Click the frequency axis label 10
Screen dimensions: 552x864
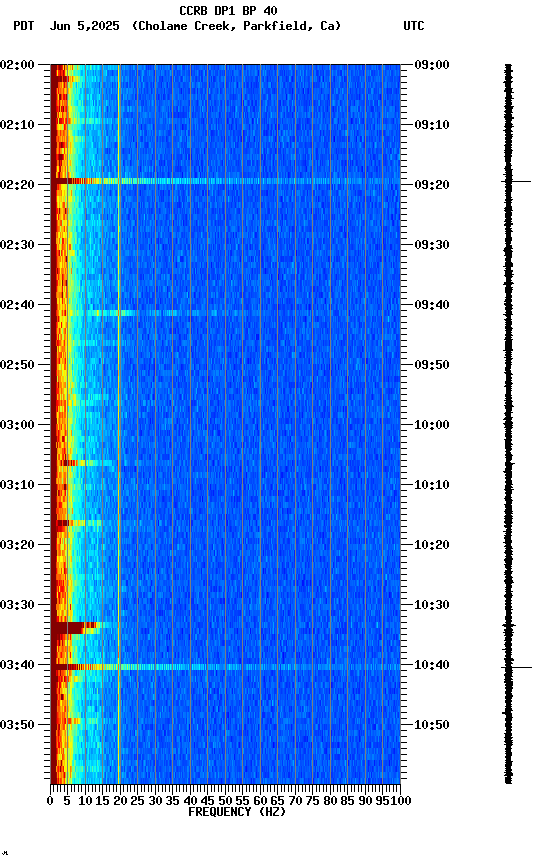click(85, 801)
